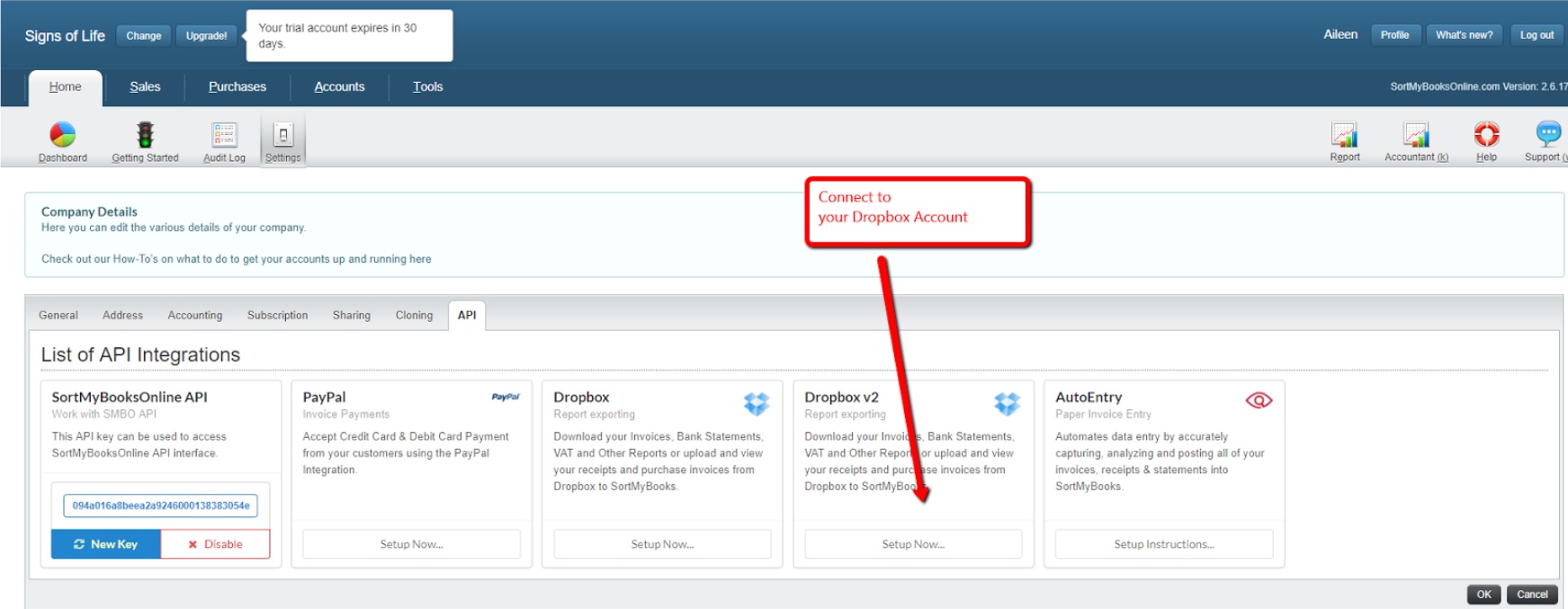Viewport: 1568px width, 609px height.
Task: Click the Support chat bubble icon
Action: (x=1547, y=135)
